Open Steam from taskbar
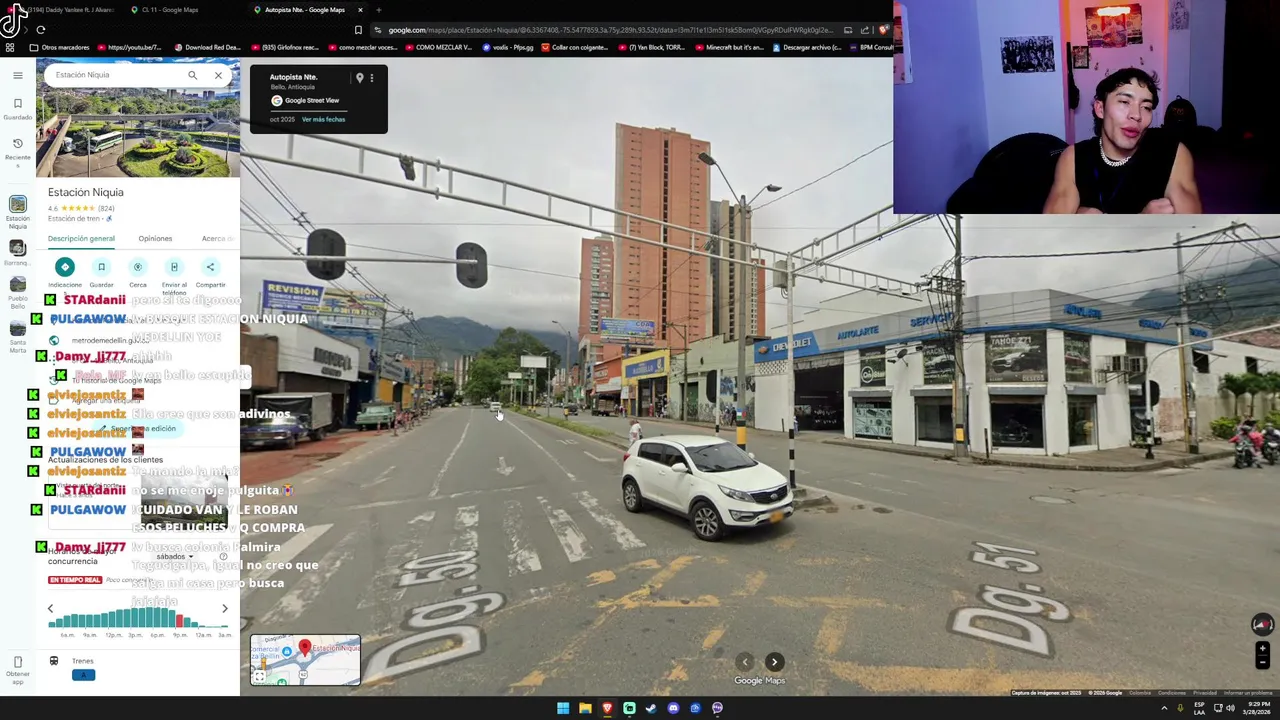Image resolution: width=1280 pixels, height=720 pixels. (x=651, y=708)
